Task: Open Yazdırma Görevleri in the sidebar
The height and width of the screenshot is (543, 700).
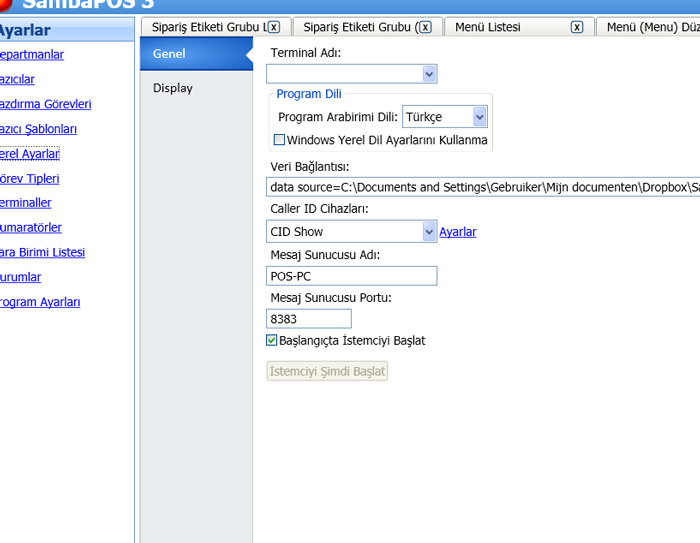Action: [x=46, y=104]
